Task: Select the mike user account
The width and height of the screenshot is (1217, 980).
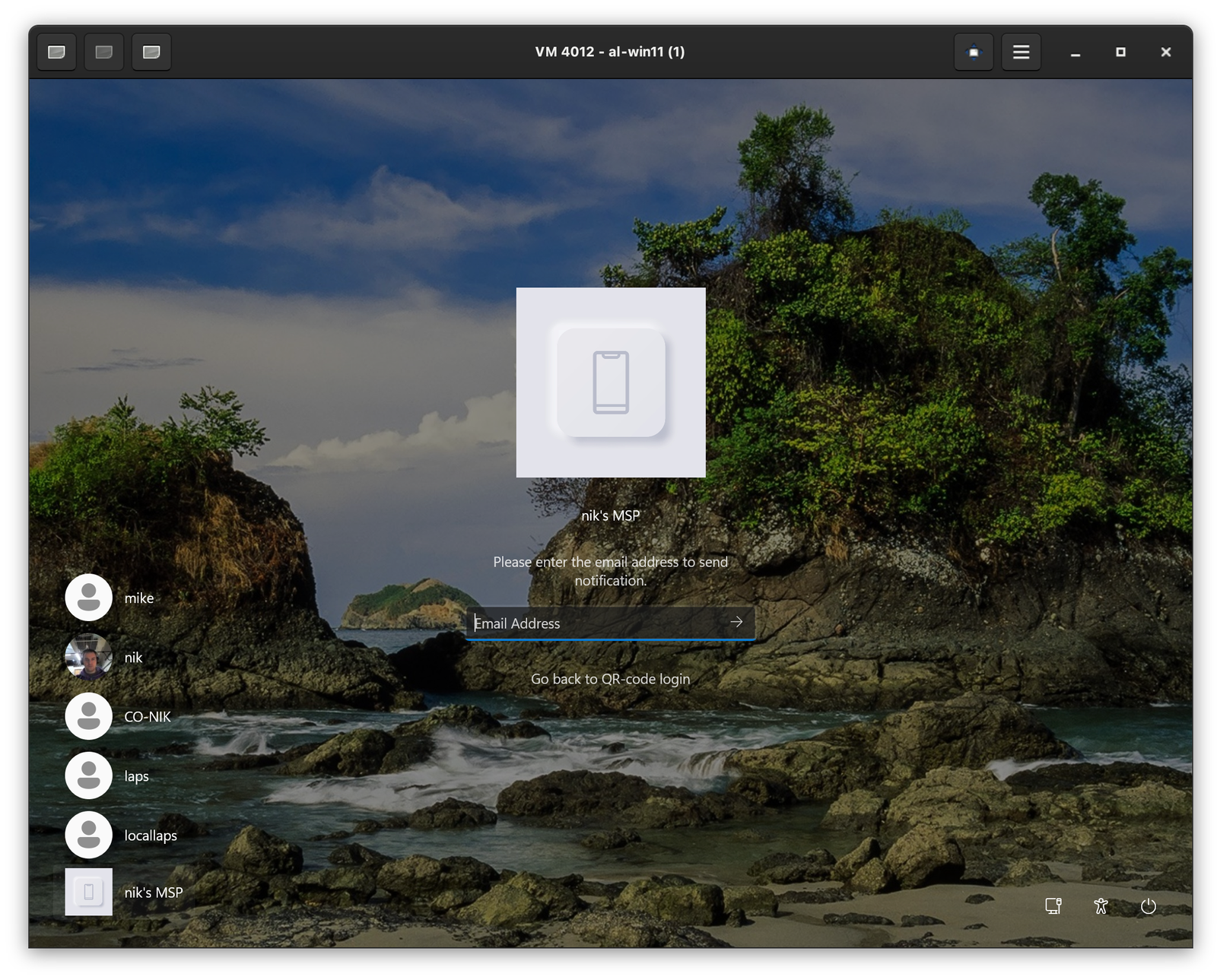Action: 89,598
